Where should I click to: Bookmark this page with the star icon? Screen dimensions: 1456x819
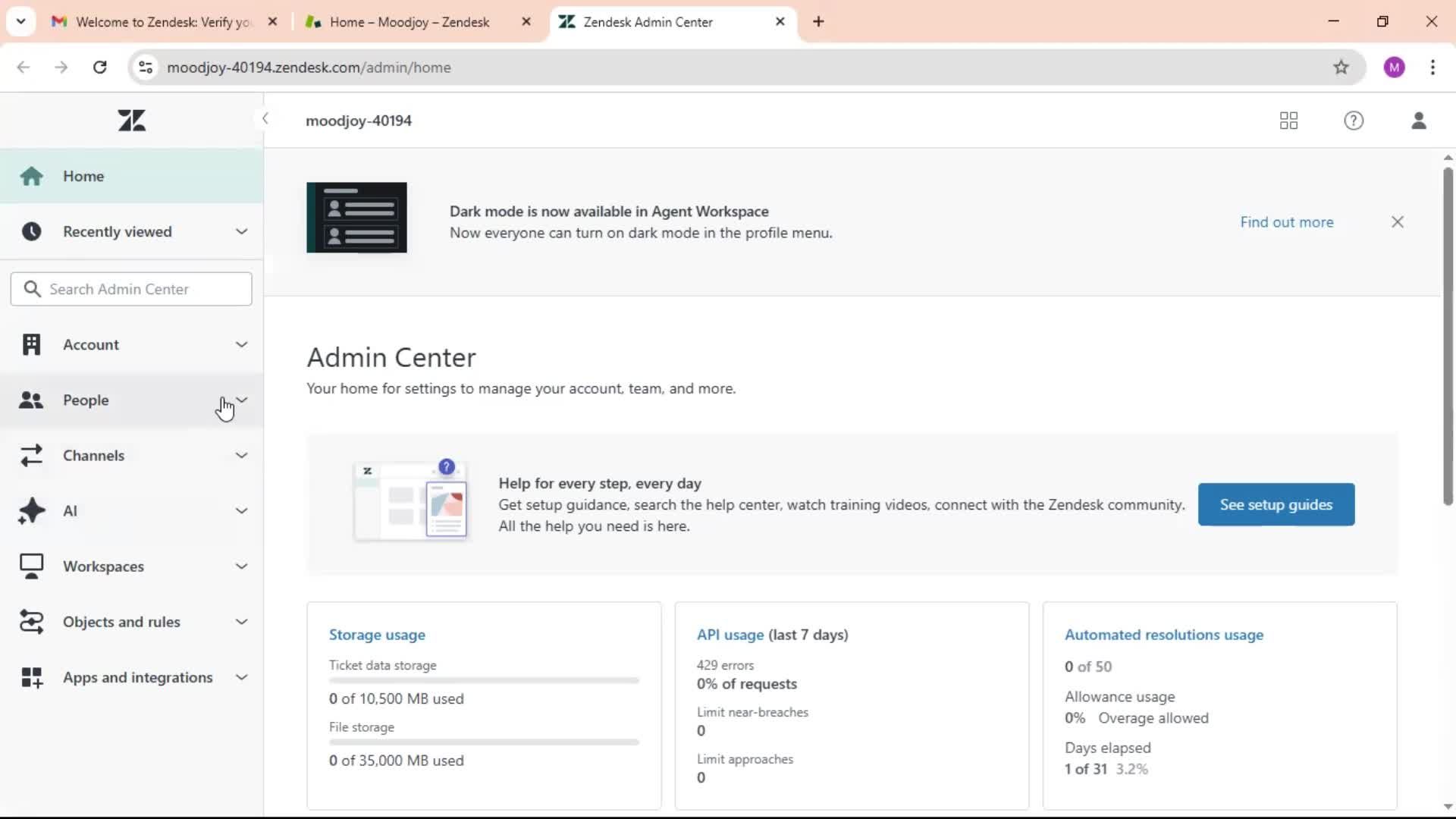point(1341,67)
